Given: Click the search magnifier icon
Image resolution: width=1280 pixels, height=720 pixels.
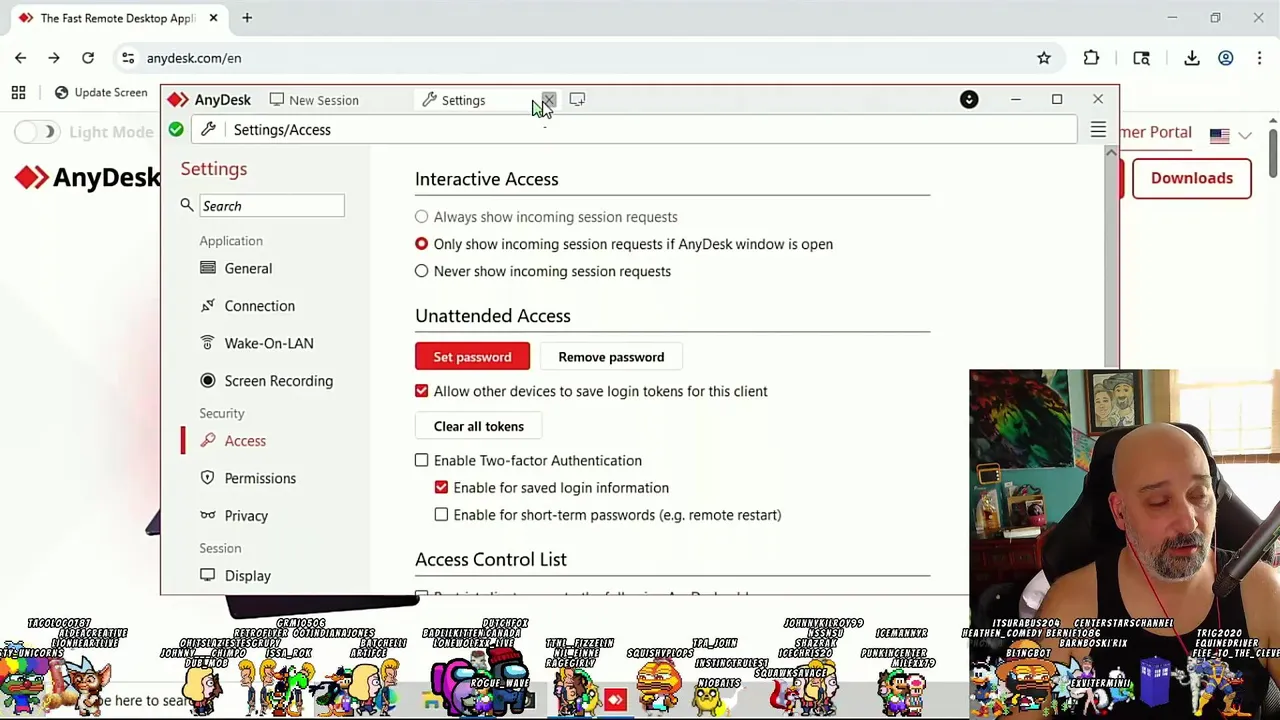Looking at the screenshot, I should (187, 205).
